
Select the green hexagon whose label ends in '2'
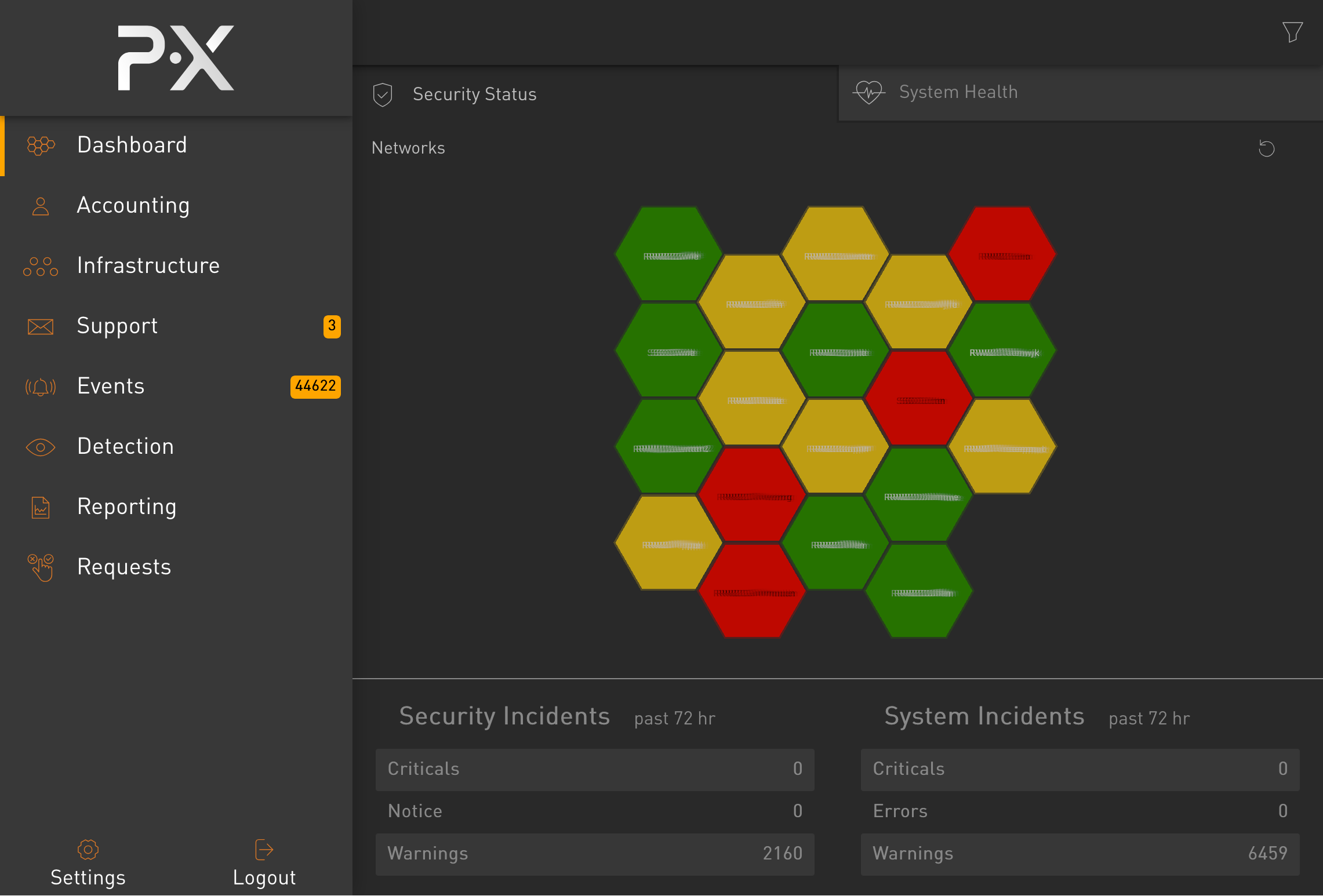668,446
